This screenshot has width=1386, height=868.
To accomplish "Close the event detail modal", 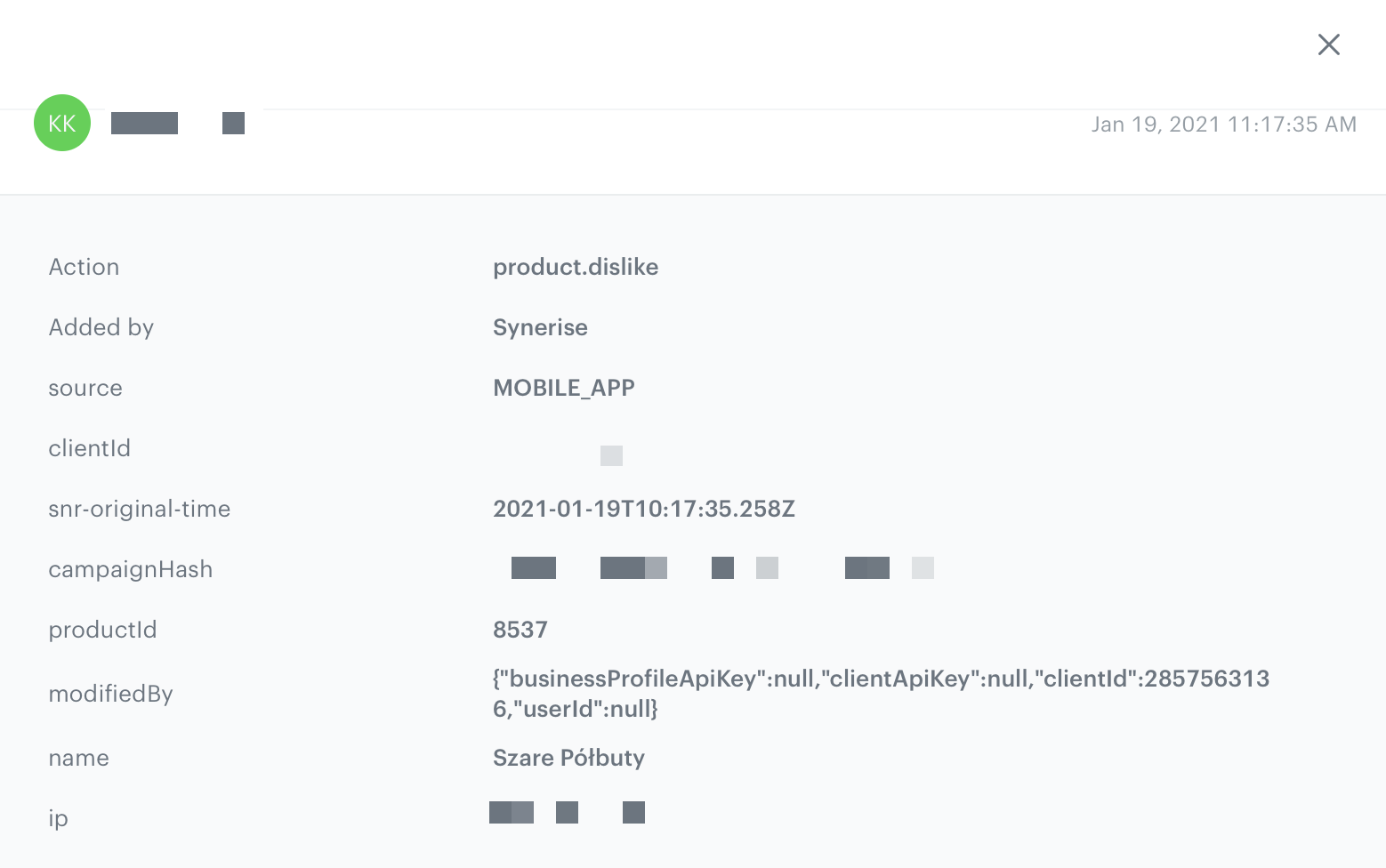I will 1329,44.
